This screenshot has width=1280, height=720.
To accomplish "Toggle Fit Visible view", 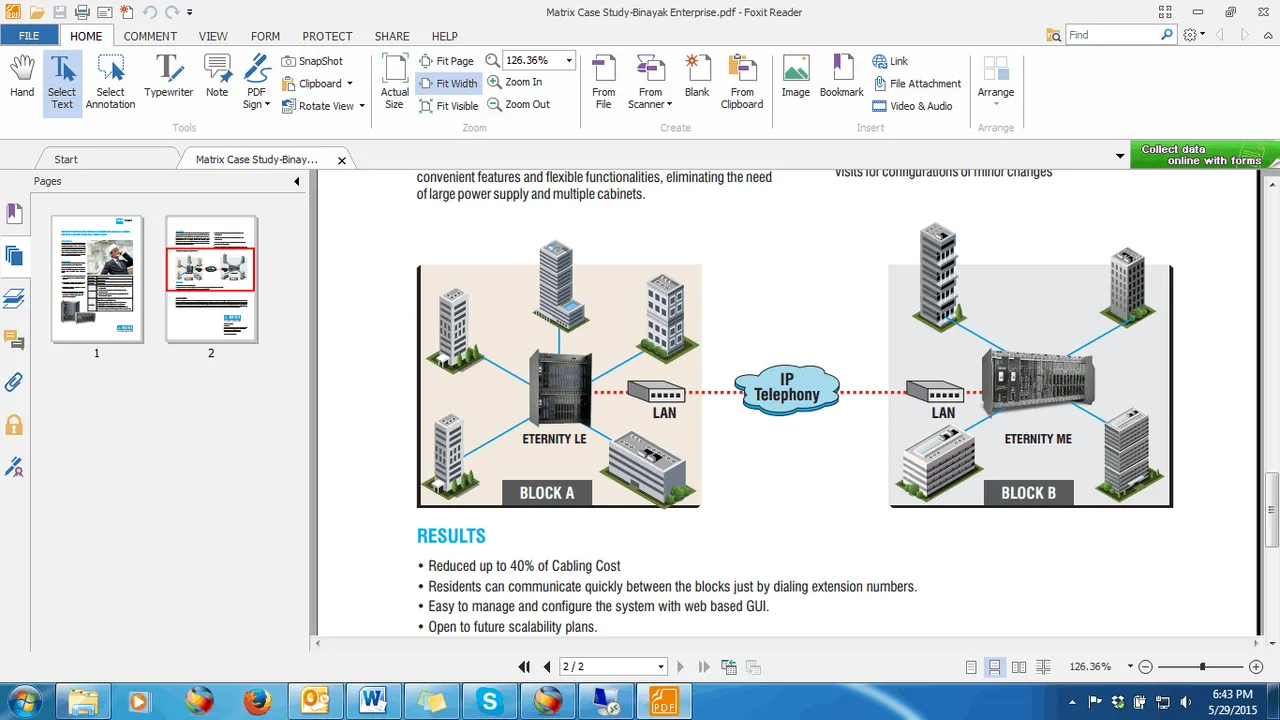I will tap(448, 106).
